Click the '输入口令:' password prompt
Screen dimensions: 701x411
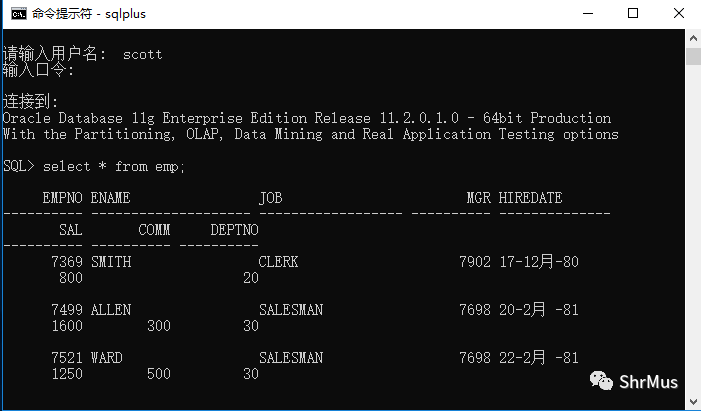pyautogui.click(x=38, y=70)
